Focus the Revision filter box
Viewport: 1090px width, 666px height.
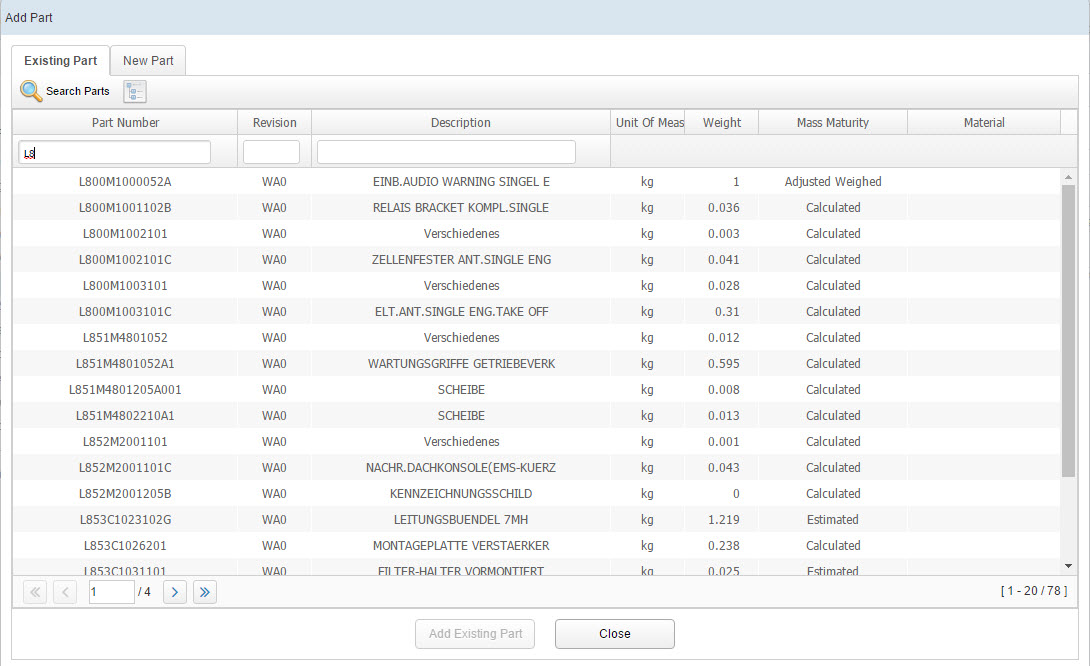click(x=271, y=153)
